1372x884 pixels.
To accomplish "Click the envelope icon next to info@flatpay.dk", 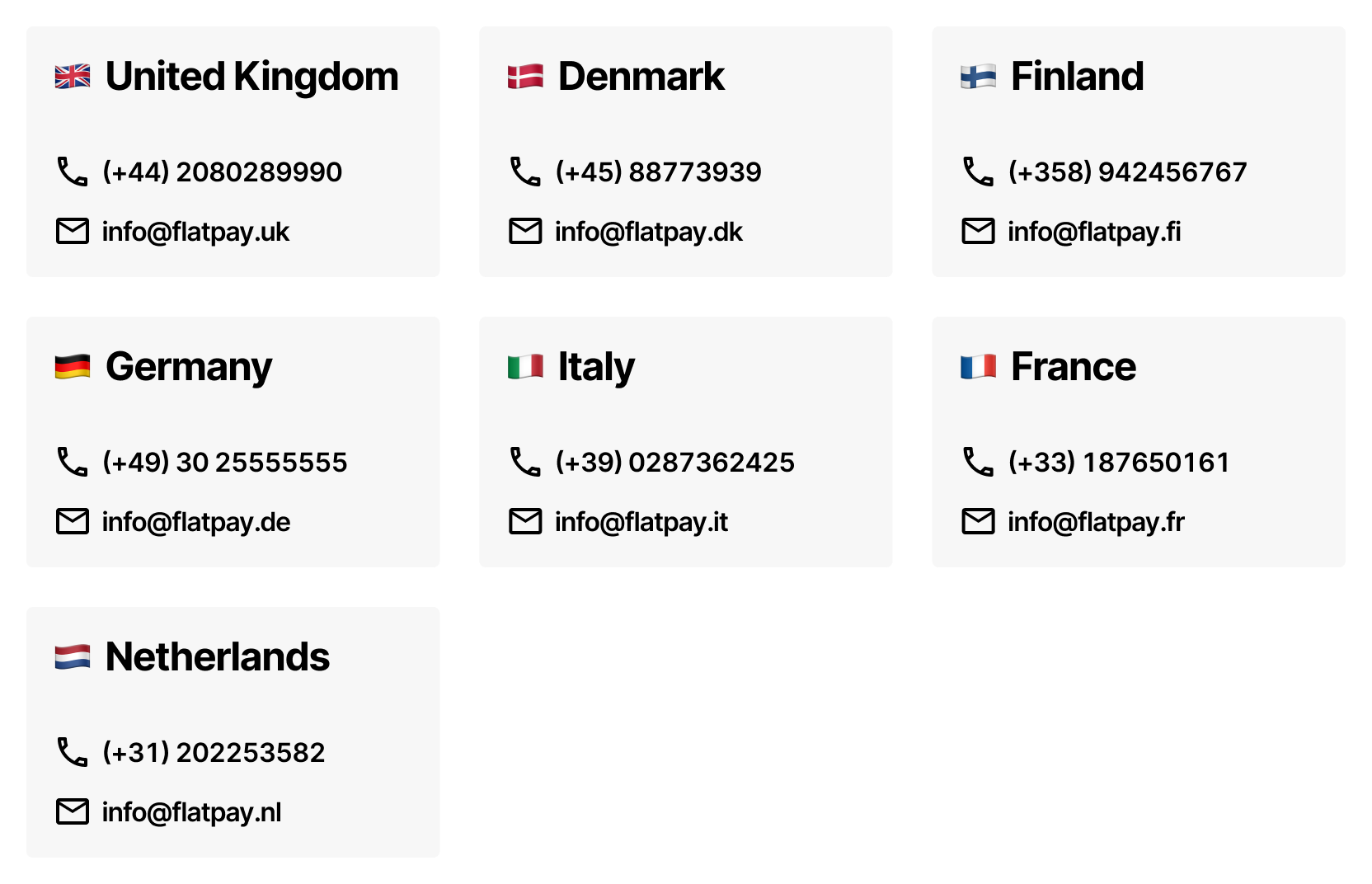I will pos(525,232).
